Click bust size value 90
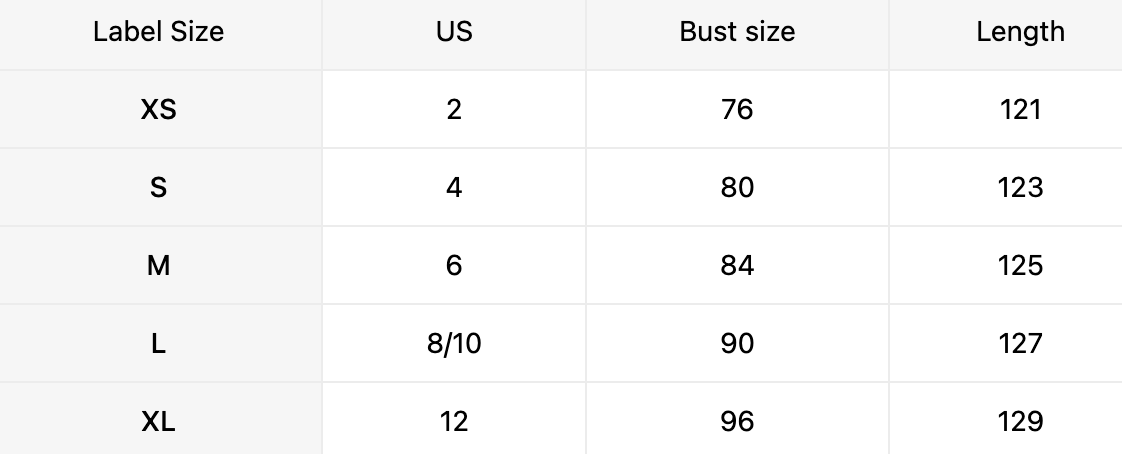 pyautogui.click(x=737, y=343)
